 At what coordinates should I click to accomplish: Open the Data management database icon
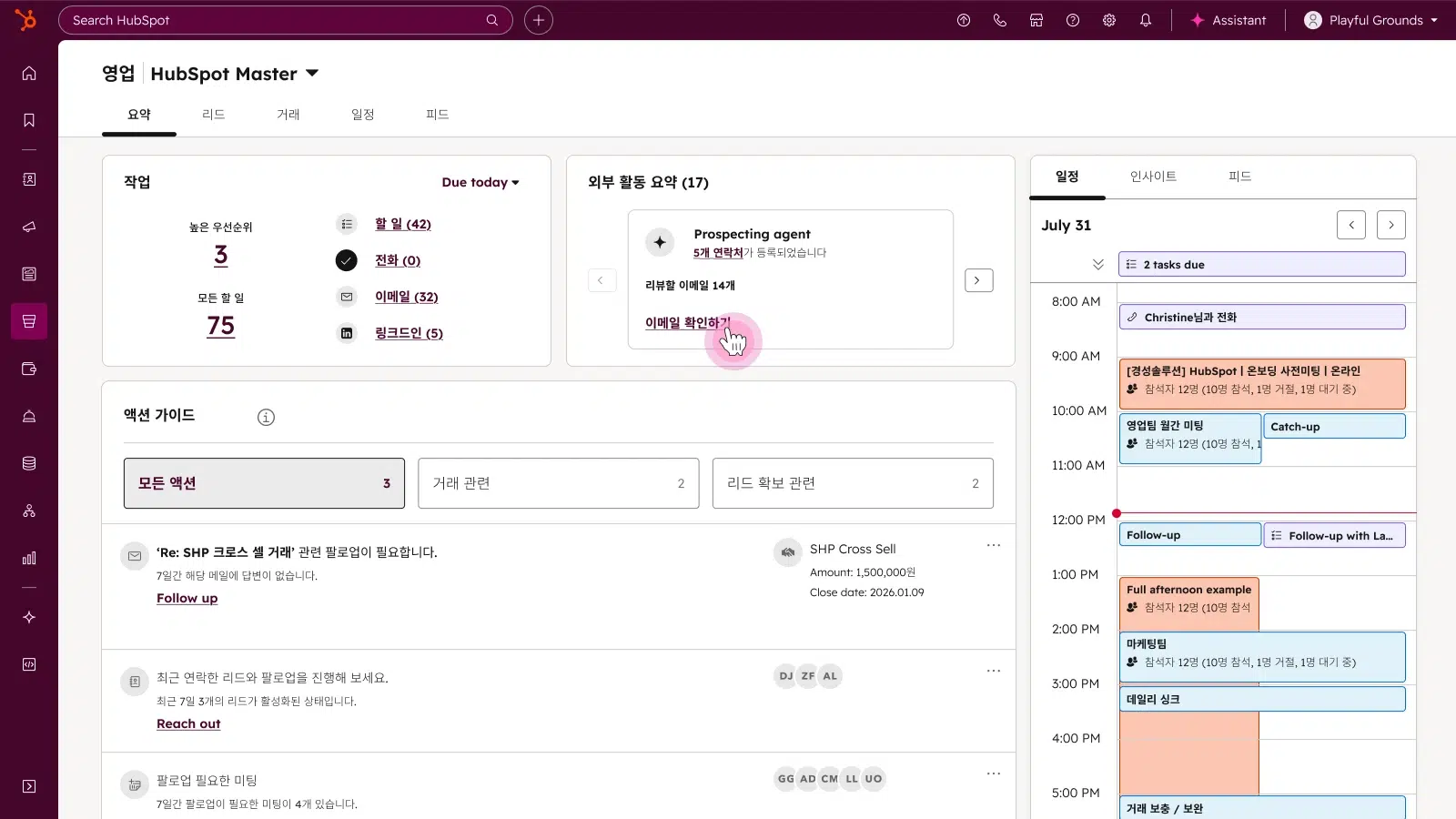point(29,463)
